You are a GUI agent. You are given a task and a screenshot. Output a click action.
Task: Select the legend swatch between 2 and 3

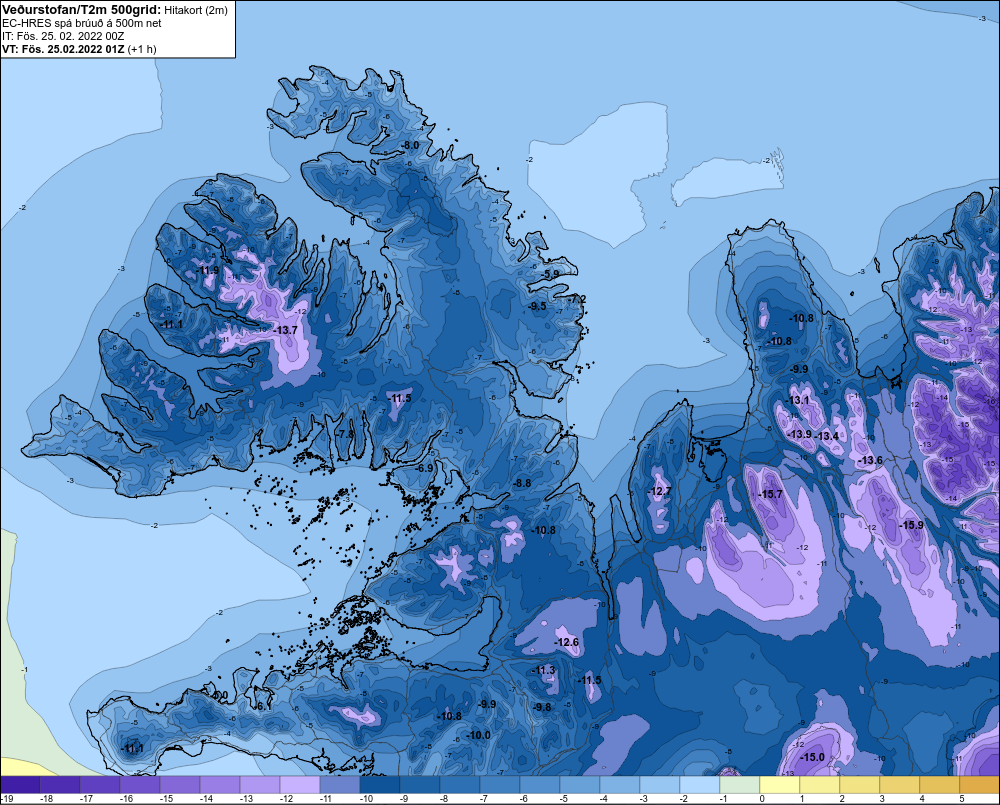coord(860,785)
